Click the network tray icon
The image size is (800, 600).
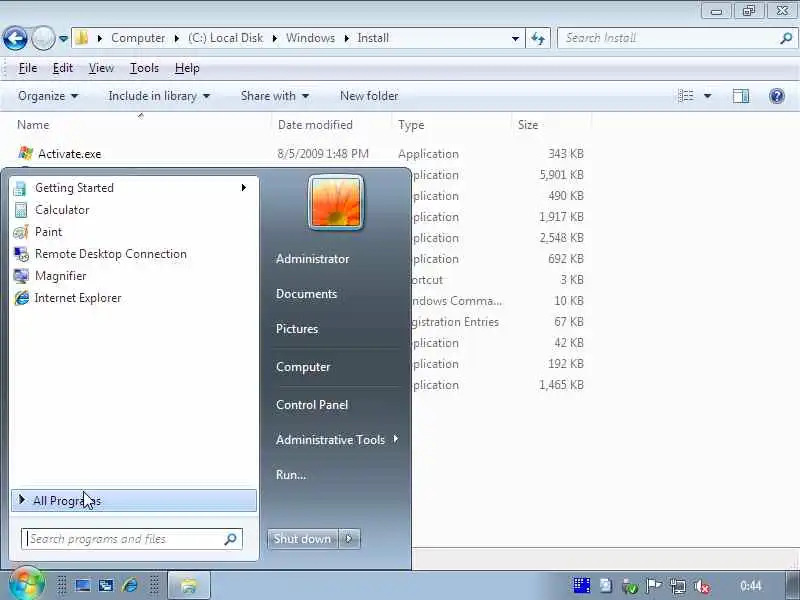[678, 586]
